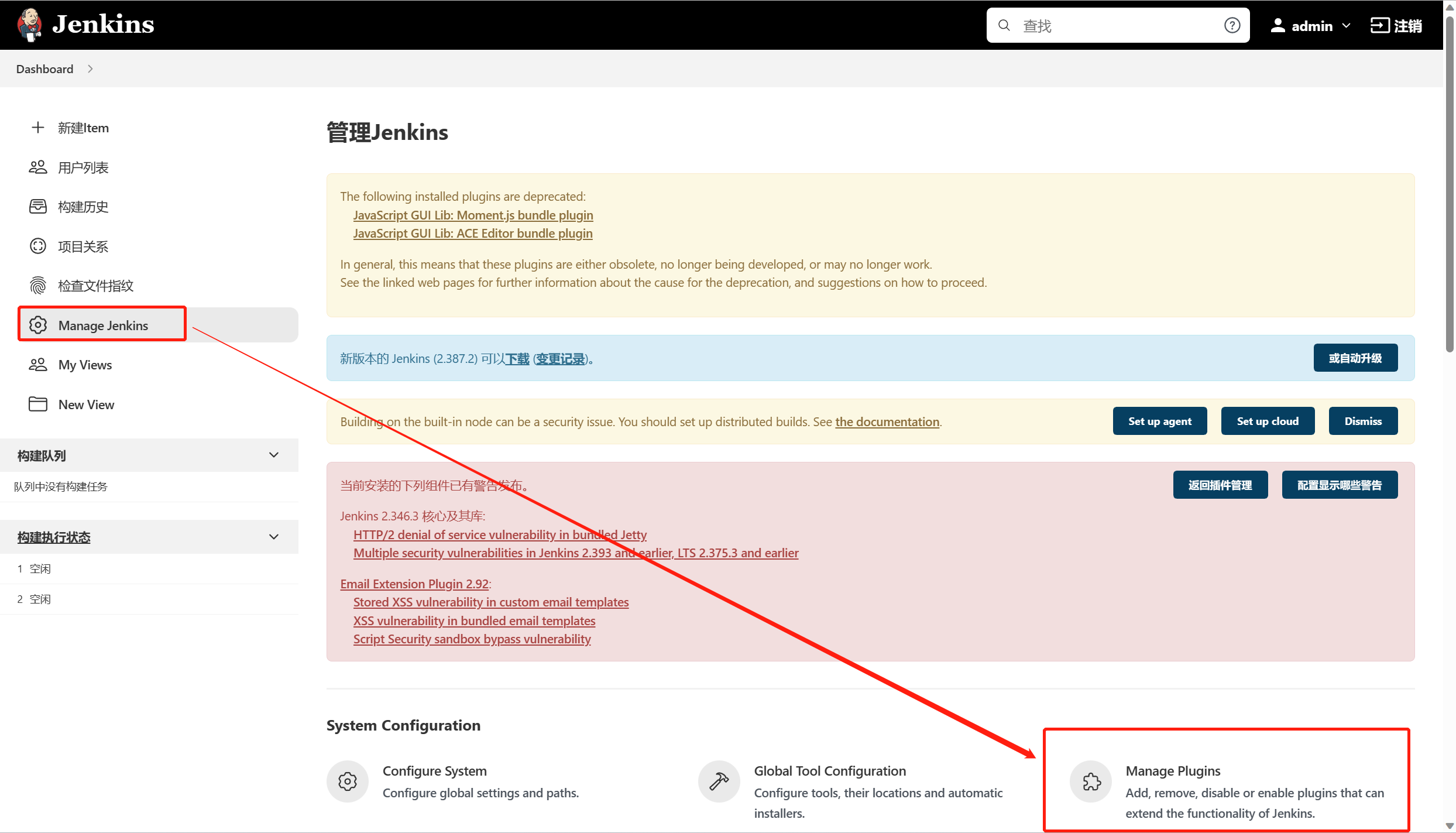Click the search help question-mark icon

point(1232,25)
